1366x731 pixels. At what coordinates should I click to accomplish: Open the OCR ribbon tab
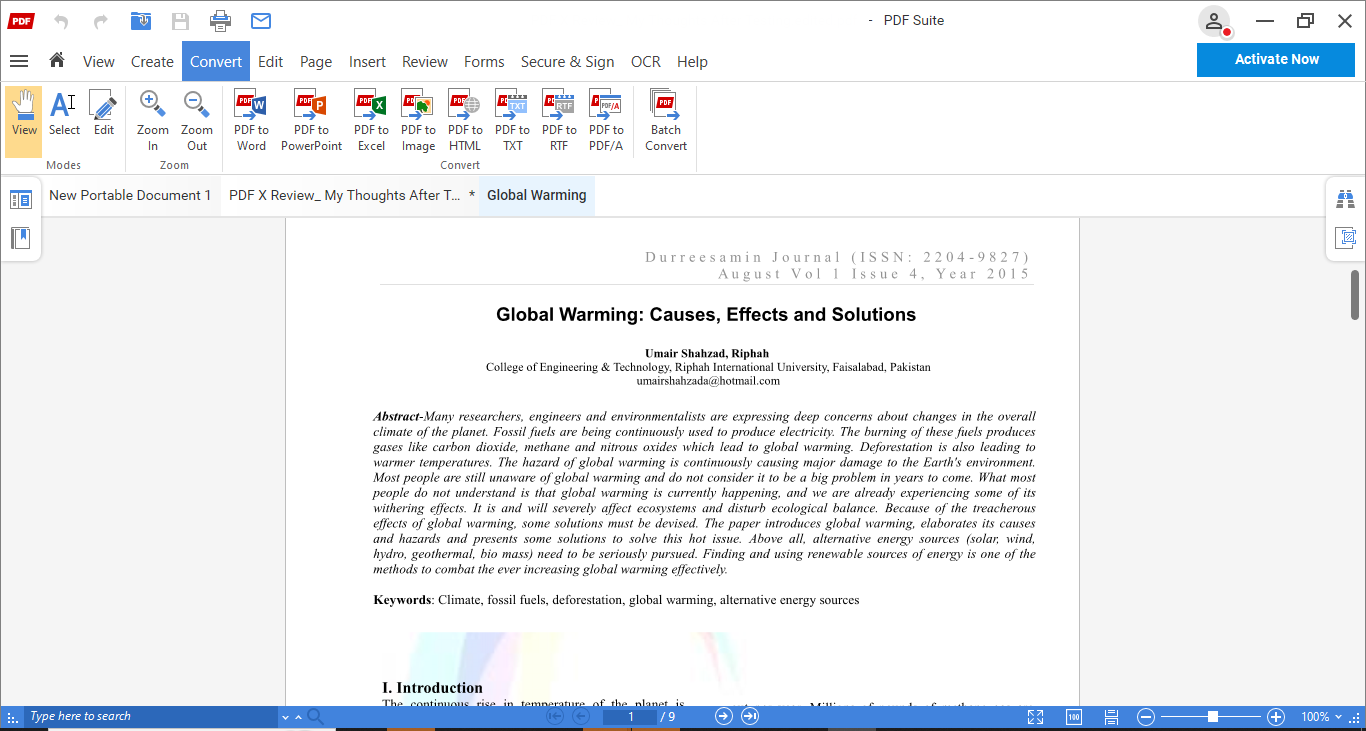coord(645,61)
